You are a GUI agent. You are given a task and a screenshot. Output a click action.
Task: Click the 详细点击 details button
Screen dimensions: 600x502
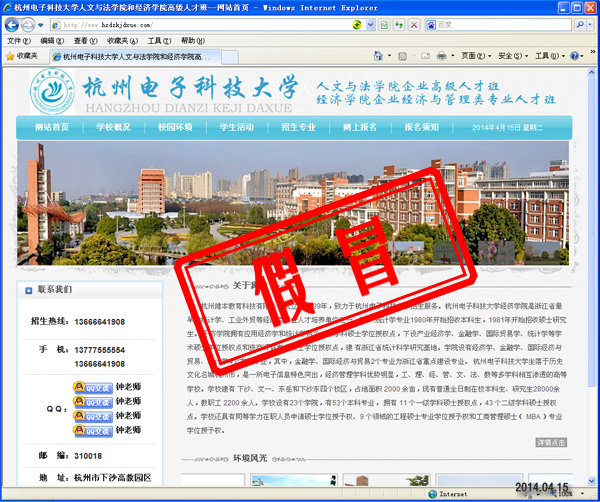point(551,442)
